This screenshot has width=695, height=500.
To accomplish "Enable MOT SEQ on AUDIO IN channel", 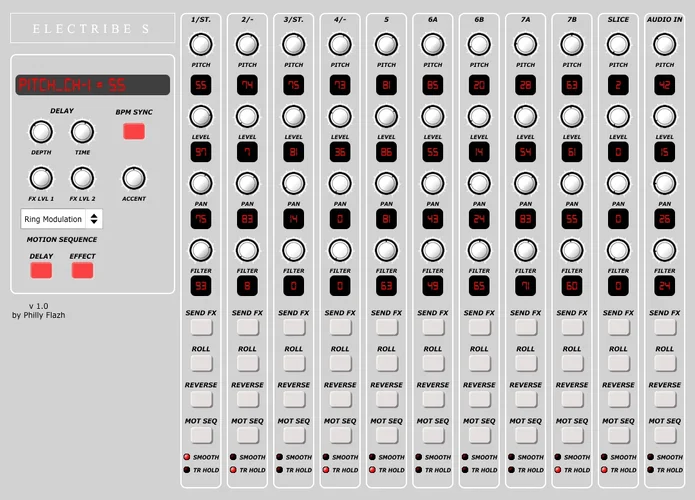I will pos(665,436).
